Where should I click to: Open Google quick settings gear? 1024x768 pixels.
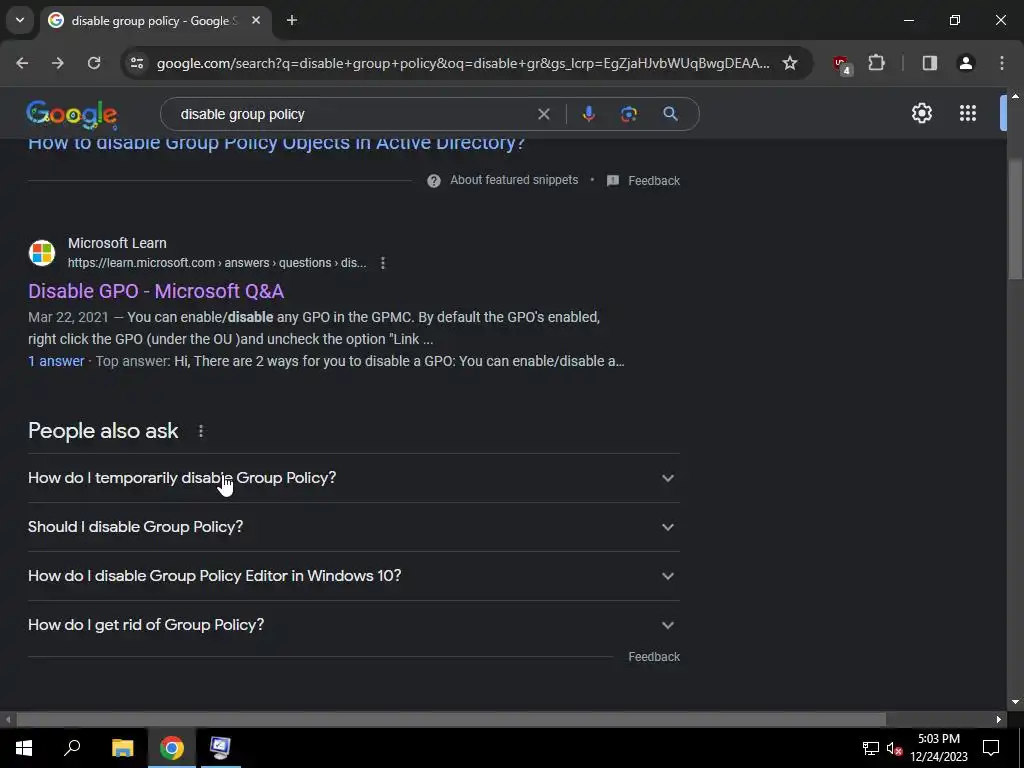pyautogui.click(x=921, y=114)
